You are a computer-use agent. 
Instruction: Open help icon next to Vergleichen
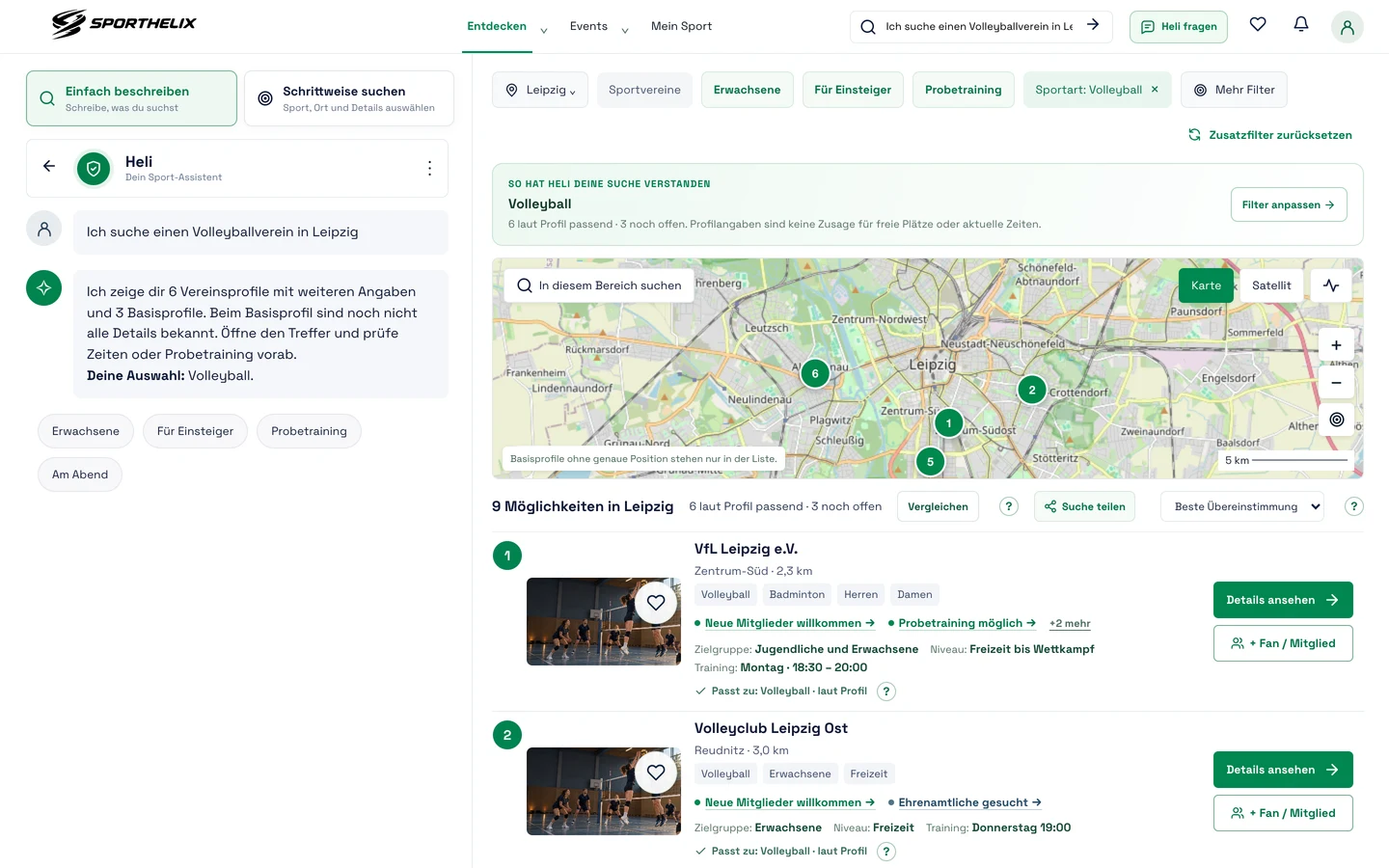point(1008,506)
